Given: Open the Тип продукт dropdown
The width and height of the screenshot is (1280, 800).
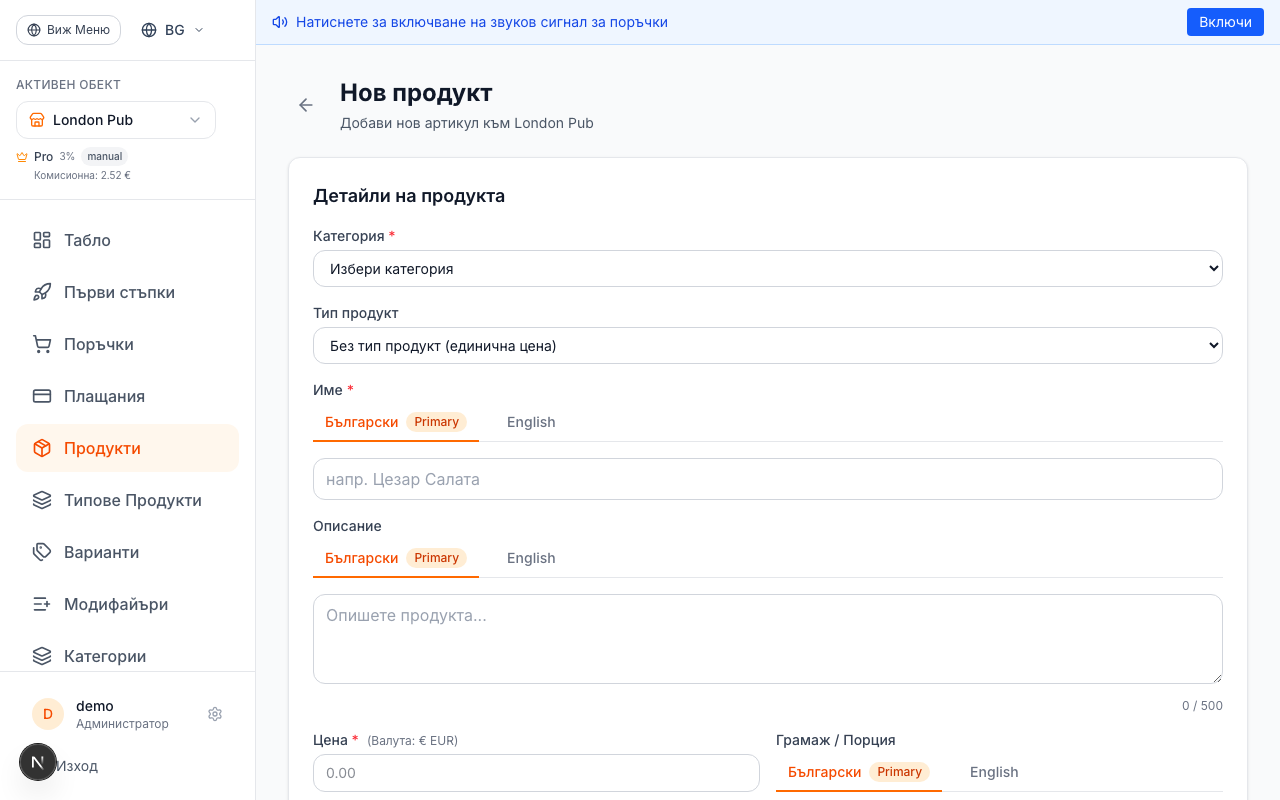Looking at the screenshot, I should point(767,345).
